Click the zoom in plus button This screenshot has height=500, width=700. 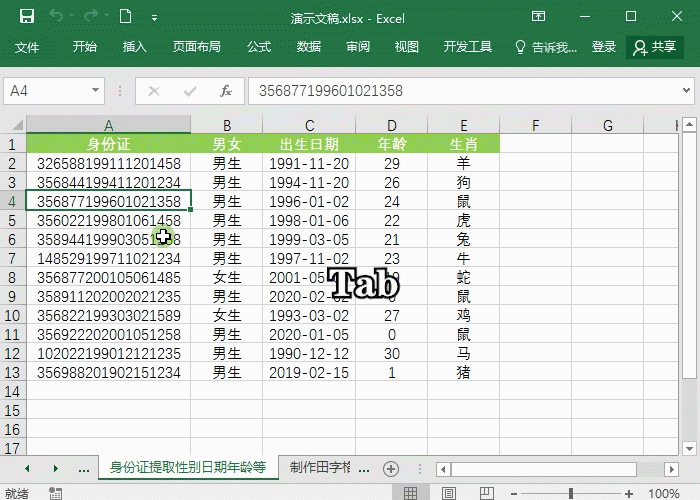coord(629,494)
